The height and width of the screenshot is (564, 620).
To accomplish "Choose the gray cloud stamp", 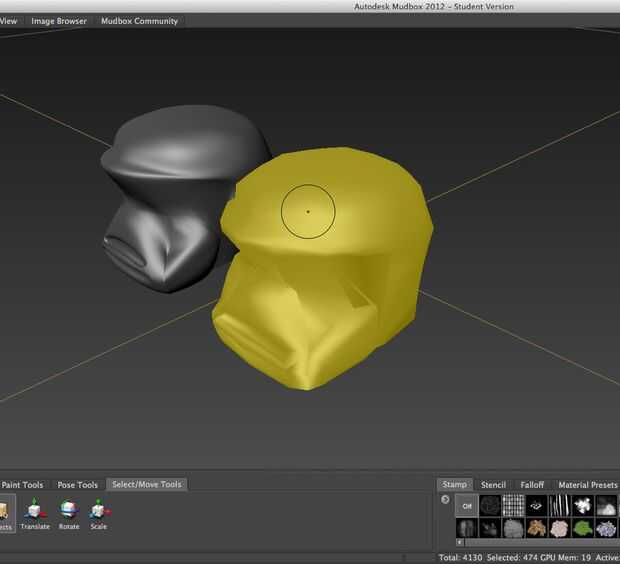I will tap(606, 506).
